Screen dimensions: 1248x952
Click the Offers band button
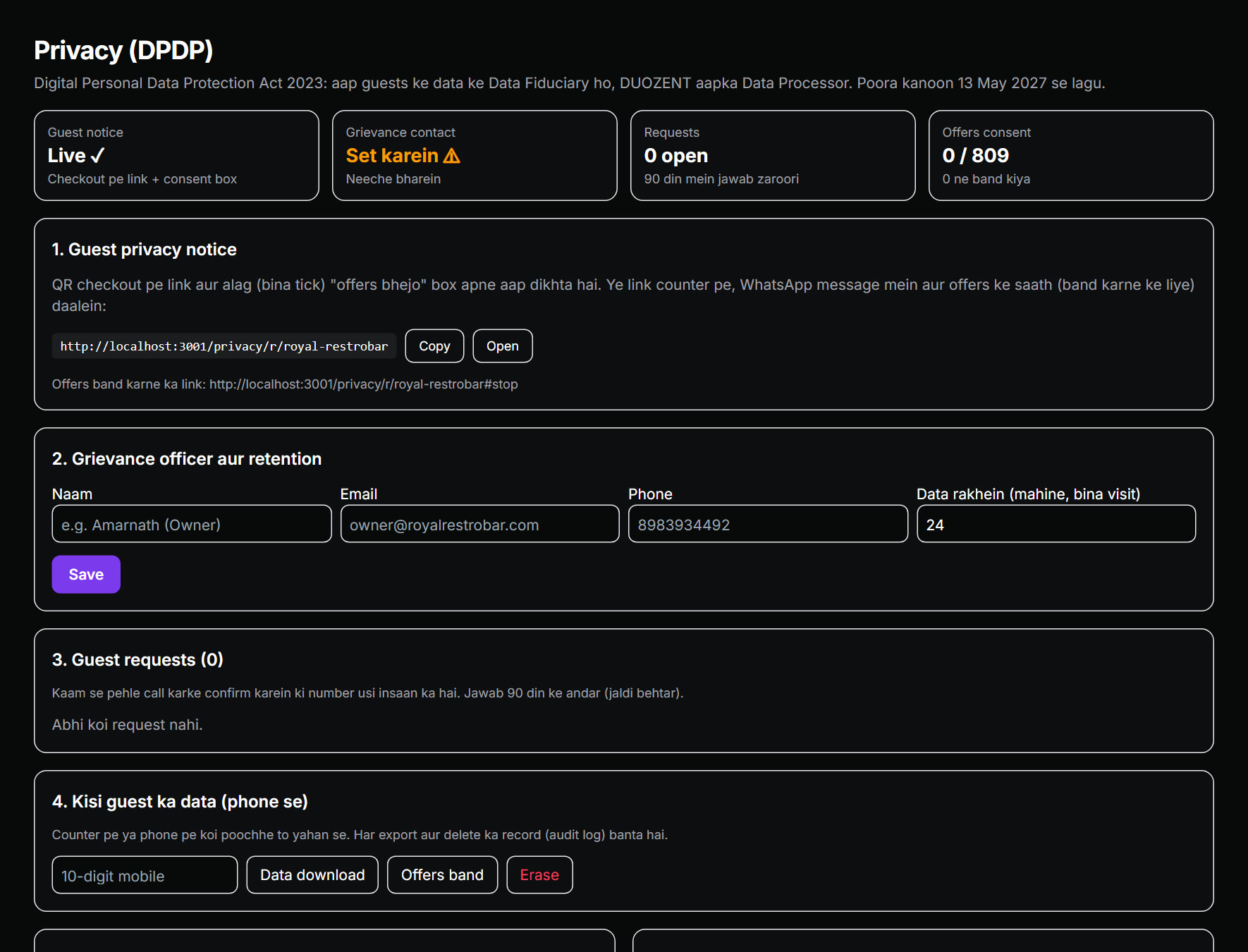coord(442,875)
